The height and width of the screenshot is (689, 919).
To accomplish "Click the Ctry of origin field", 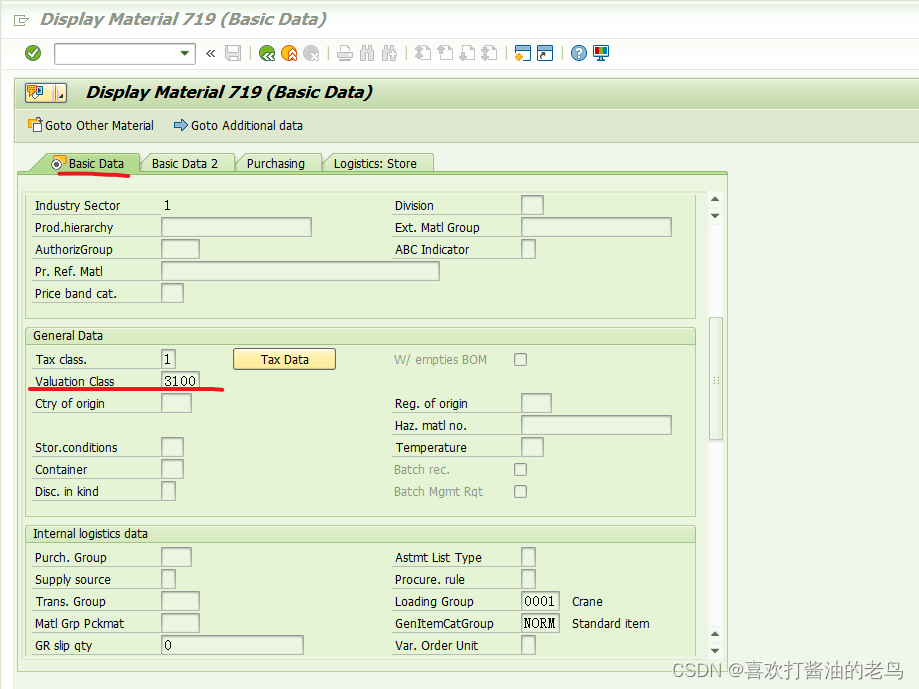I will pos(176,403).
